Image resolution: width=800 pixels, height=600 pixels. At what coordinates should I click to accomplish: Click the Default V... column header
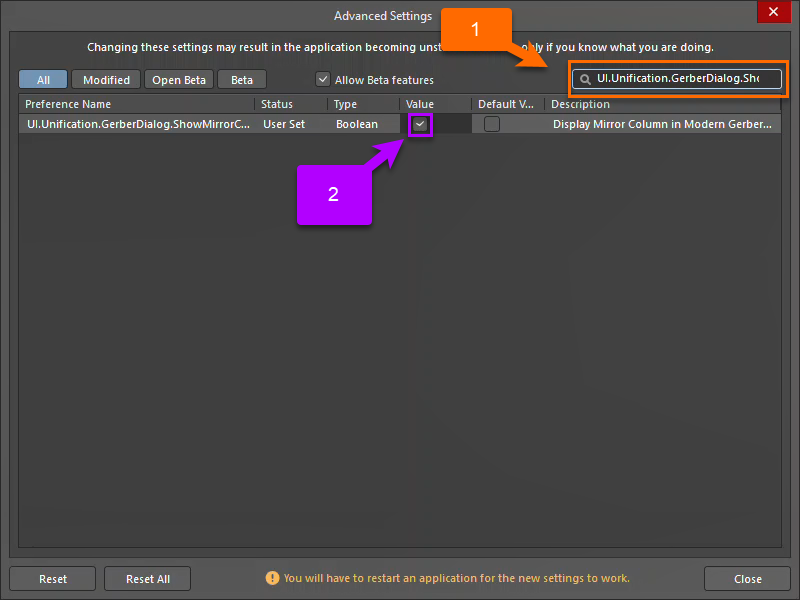[x=508, y=104]
